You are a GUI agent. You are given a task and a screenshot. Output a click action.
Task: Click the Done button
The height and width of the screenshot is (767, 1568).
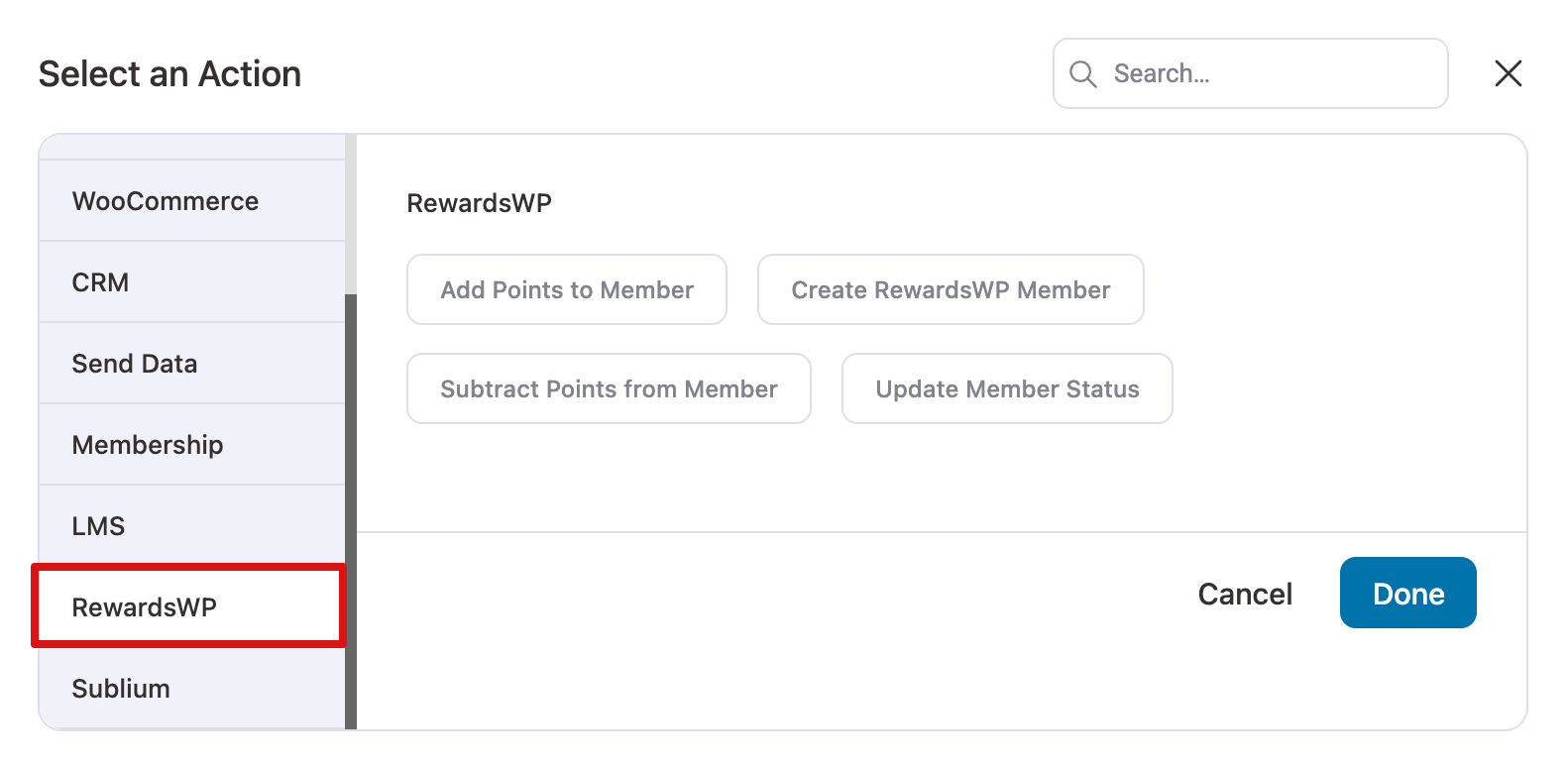pyautogui.click(x=1407, y=593)
